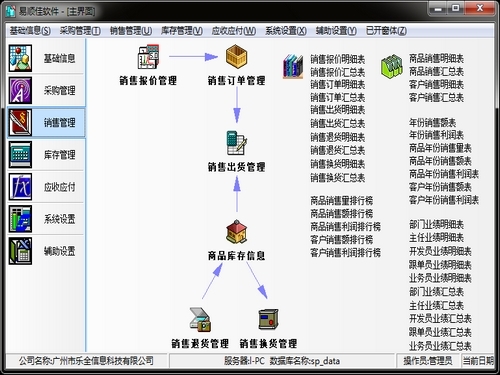500x375 pixels.
Task: Click the 操作员:管理员 status bar entry
Action: pyautogui.click(x=428, y=361)
